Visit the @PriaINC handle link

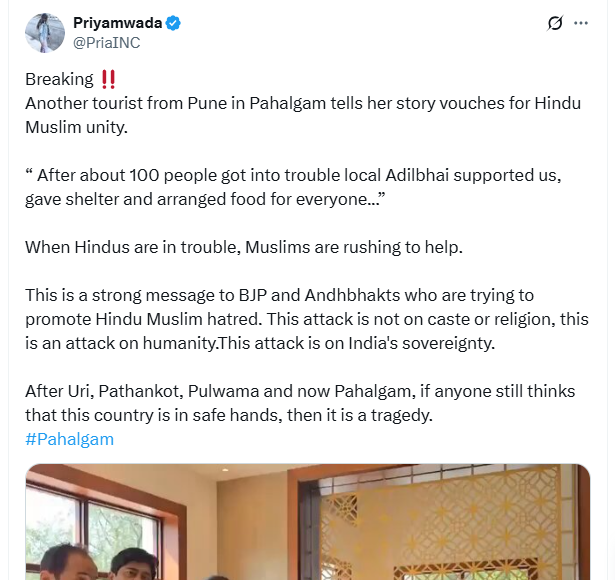107,43
